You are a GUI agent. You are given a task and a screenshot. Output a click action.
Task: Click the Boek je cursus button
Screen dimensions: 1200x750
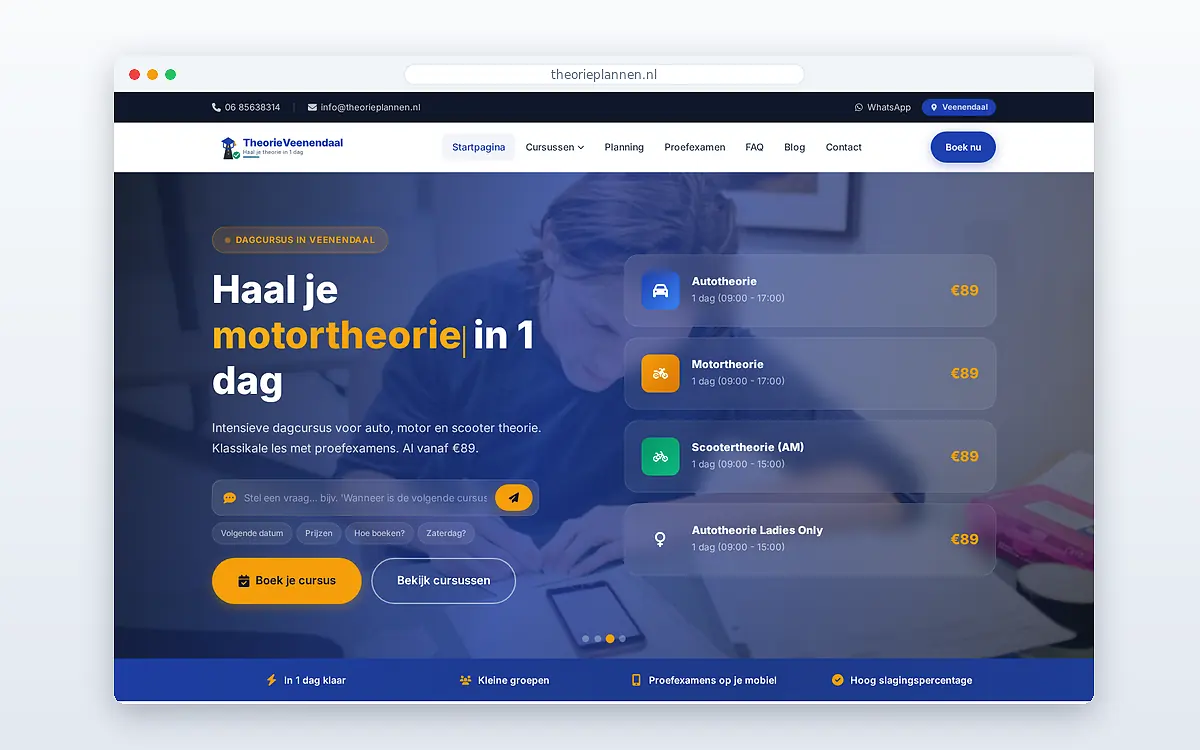(x=286, y=581)
